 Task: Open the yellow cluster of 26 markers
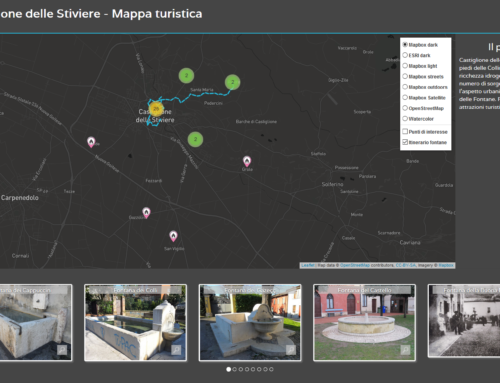pyautogui.click(x=156, y=109)
